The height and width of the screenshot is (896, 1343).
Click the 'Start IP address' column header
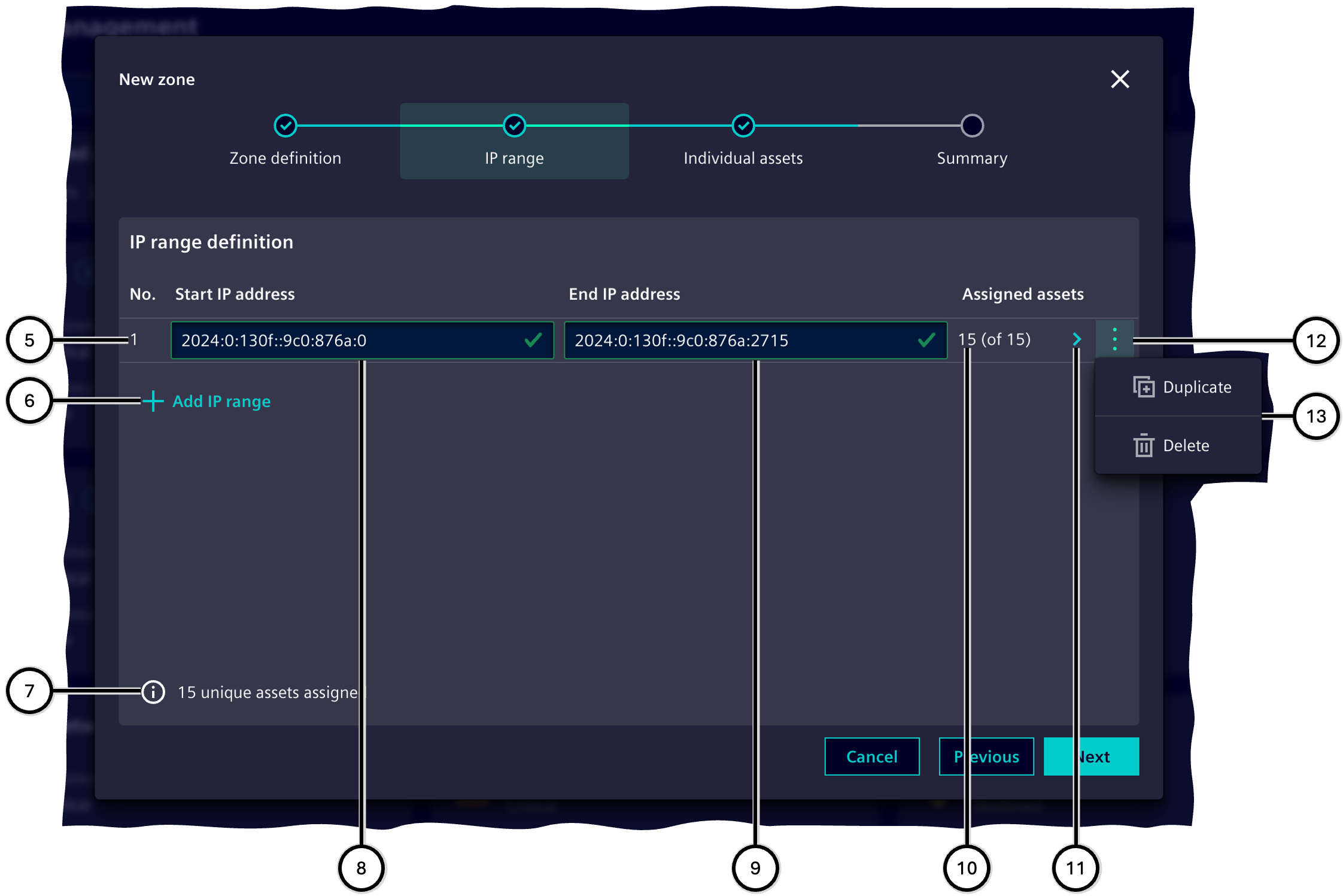(235, 294)
